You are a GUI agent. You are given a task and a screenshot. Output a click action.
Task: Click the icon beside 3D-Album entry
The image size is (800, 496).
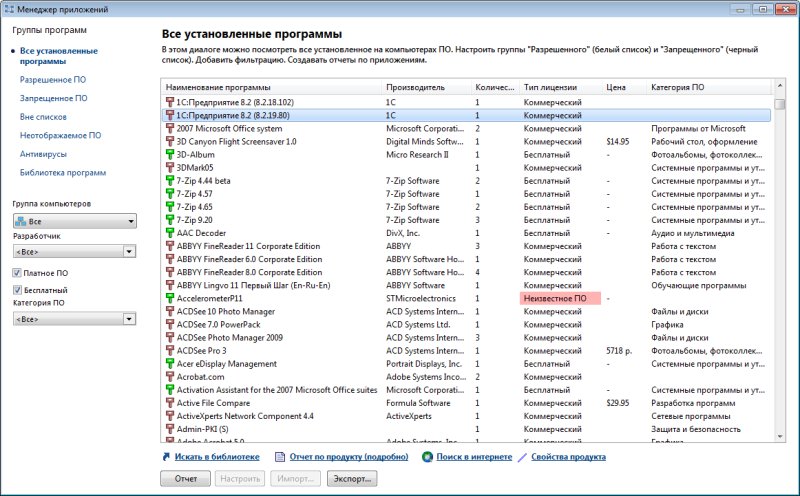169,155
